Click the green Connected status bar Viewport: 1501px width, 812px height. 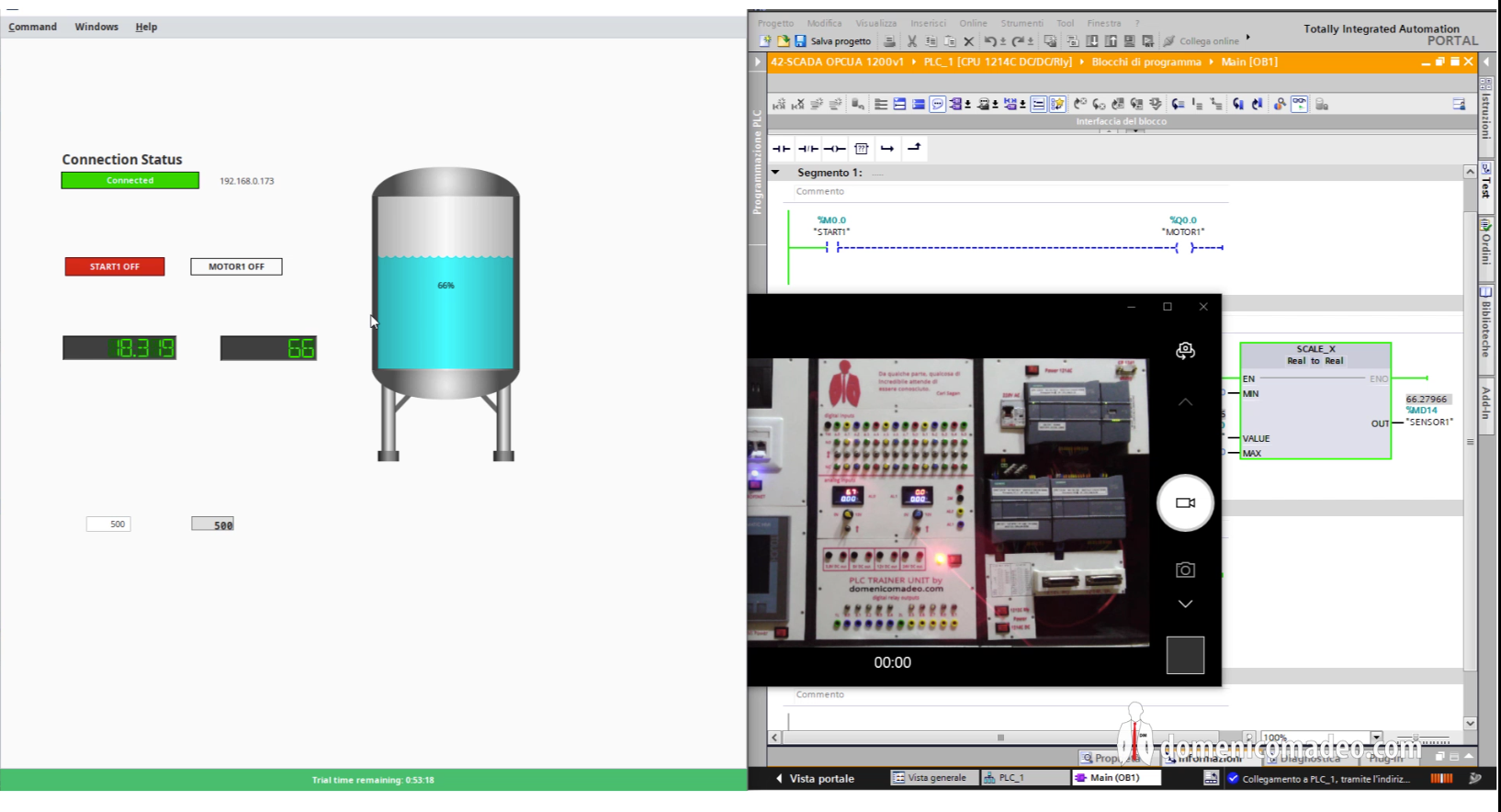[x=130, y=180]
